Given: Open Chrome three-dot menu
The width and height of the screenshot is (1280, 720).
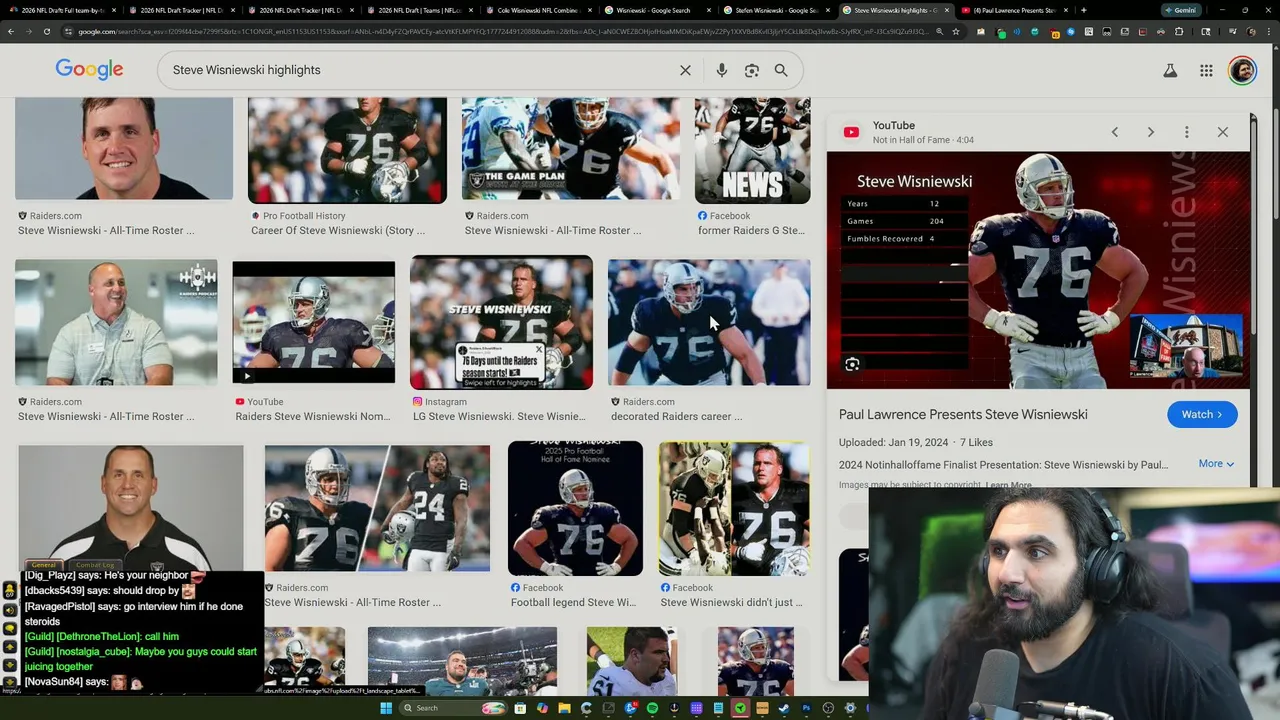Looking at the screenshot, I should pyautogui.click(x=1267, y=32).
